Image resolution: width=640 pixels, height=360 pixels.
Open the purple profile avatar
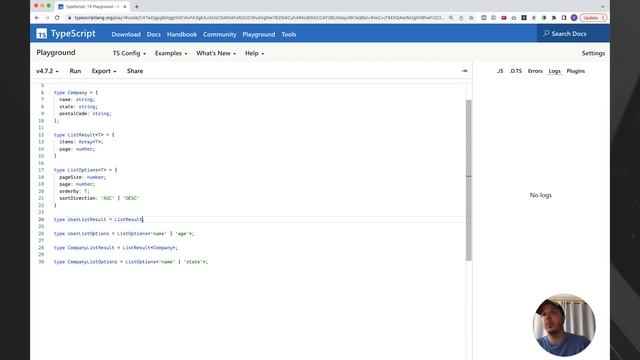pyautogui.click(x=574, y=18)
